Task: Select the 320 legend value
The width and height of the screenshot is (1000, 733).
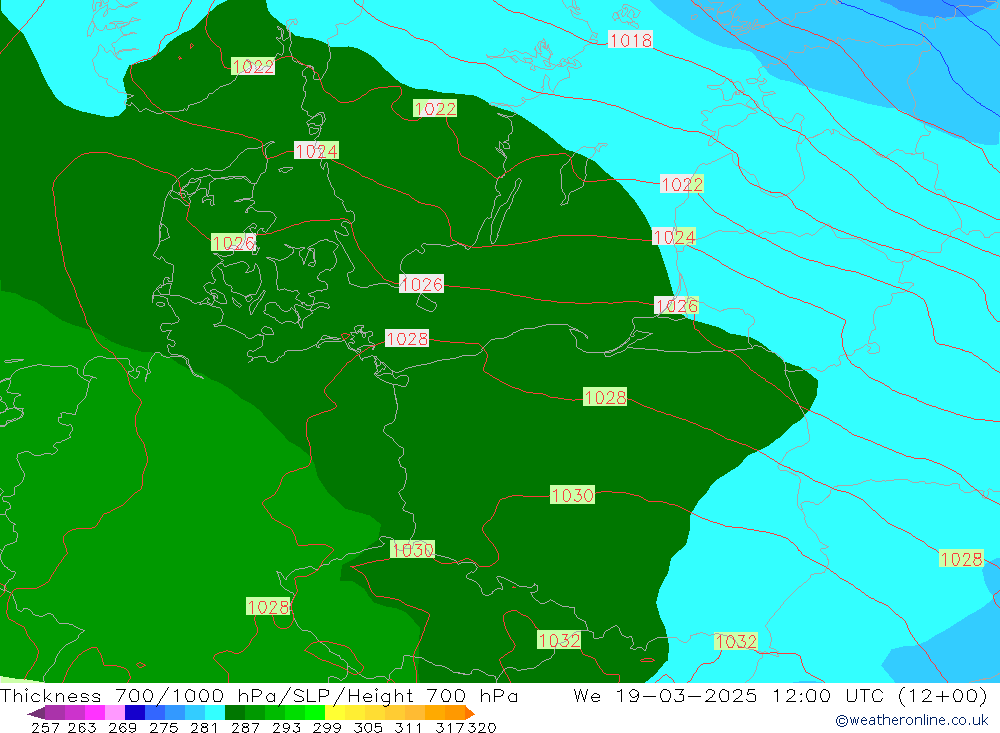Action: pyautogui.click(x=482, y=727)
